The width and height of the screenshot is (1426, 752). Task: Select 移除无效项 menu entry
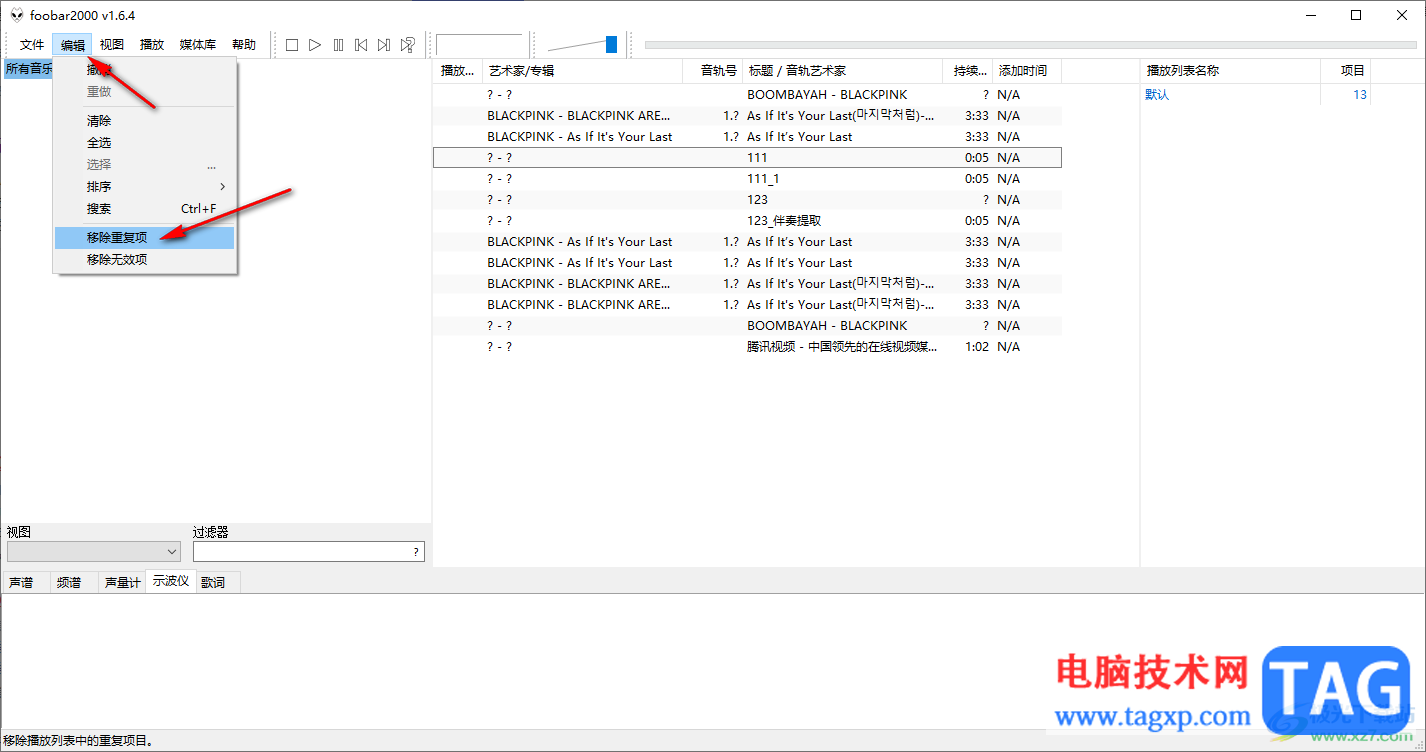tap(145, 260)
